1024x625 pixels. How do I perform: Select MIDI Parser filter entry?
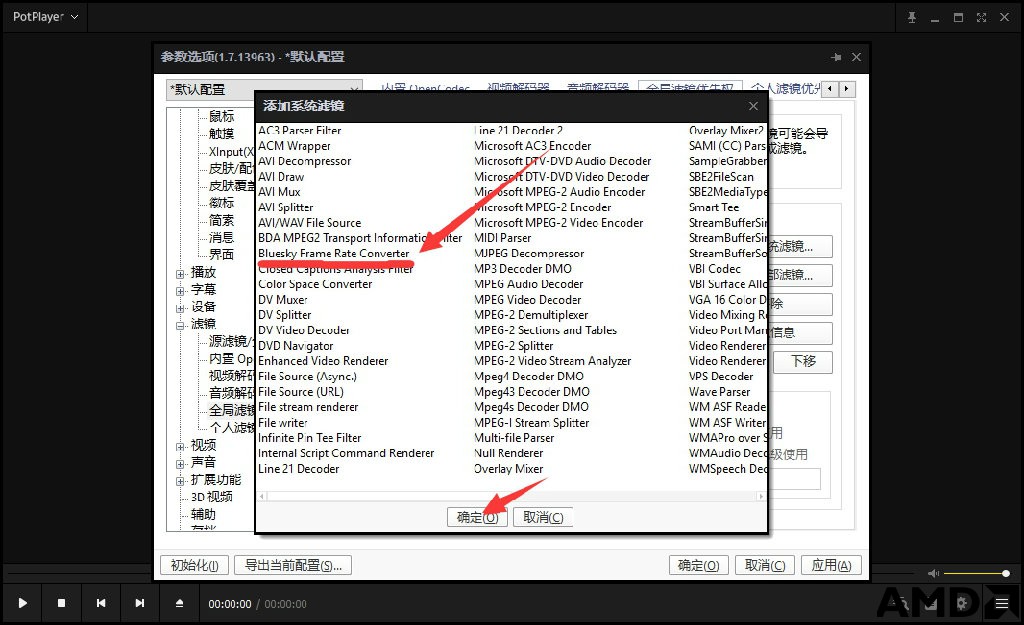tap(502, 238)
